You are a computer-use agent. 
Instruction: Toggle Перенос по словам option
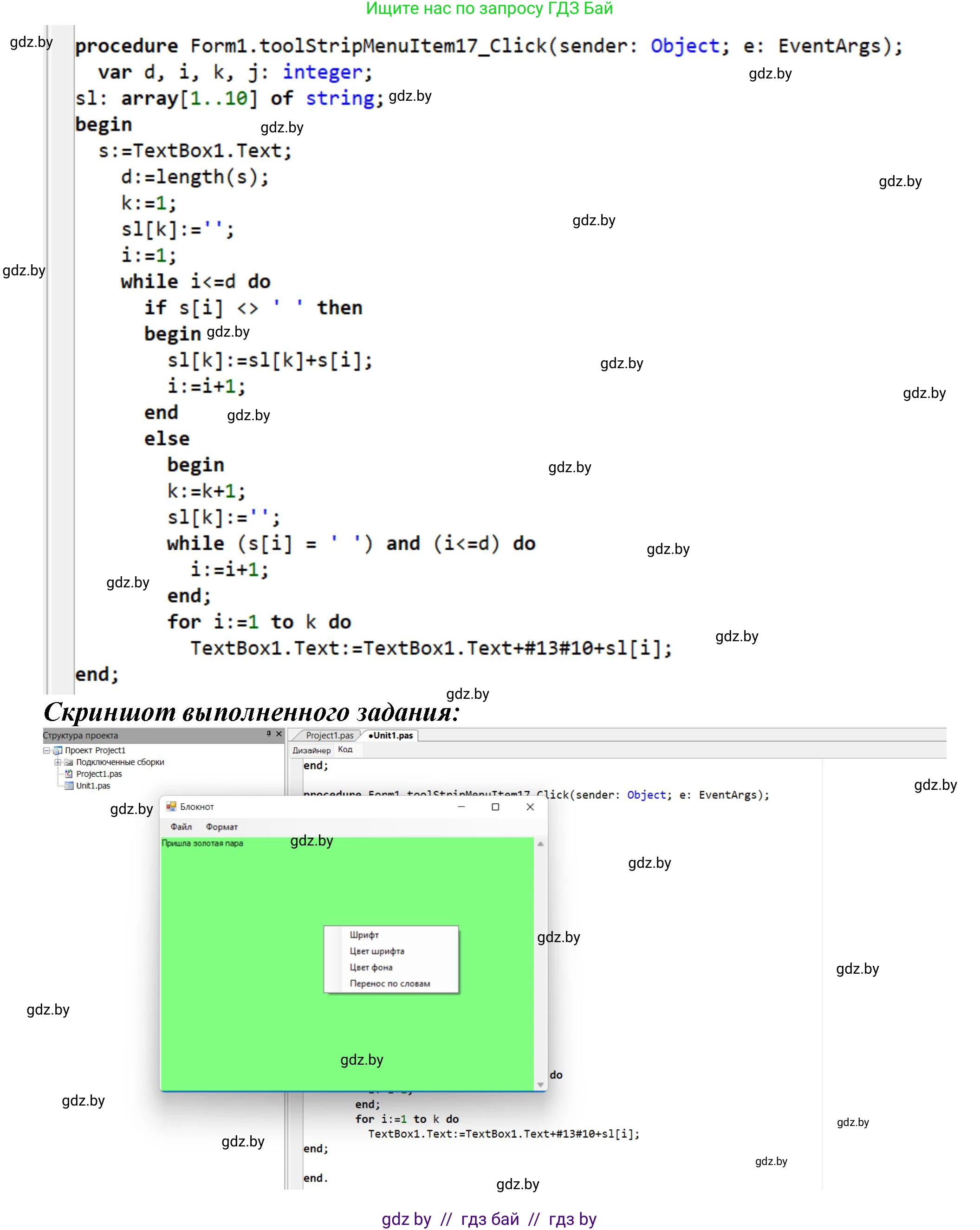tap(389, 984)
